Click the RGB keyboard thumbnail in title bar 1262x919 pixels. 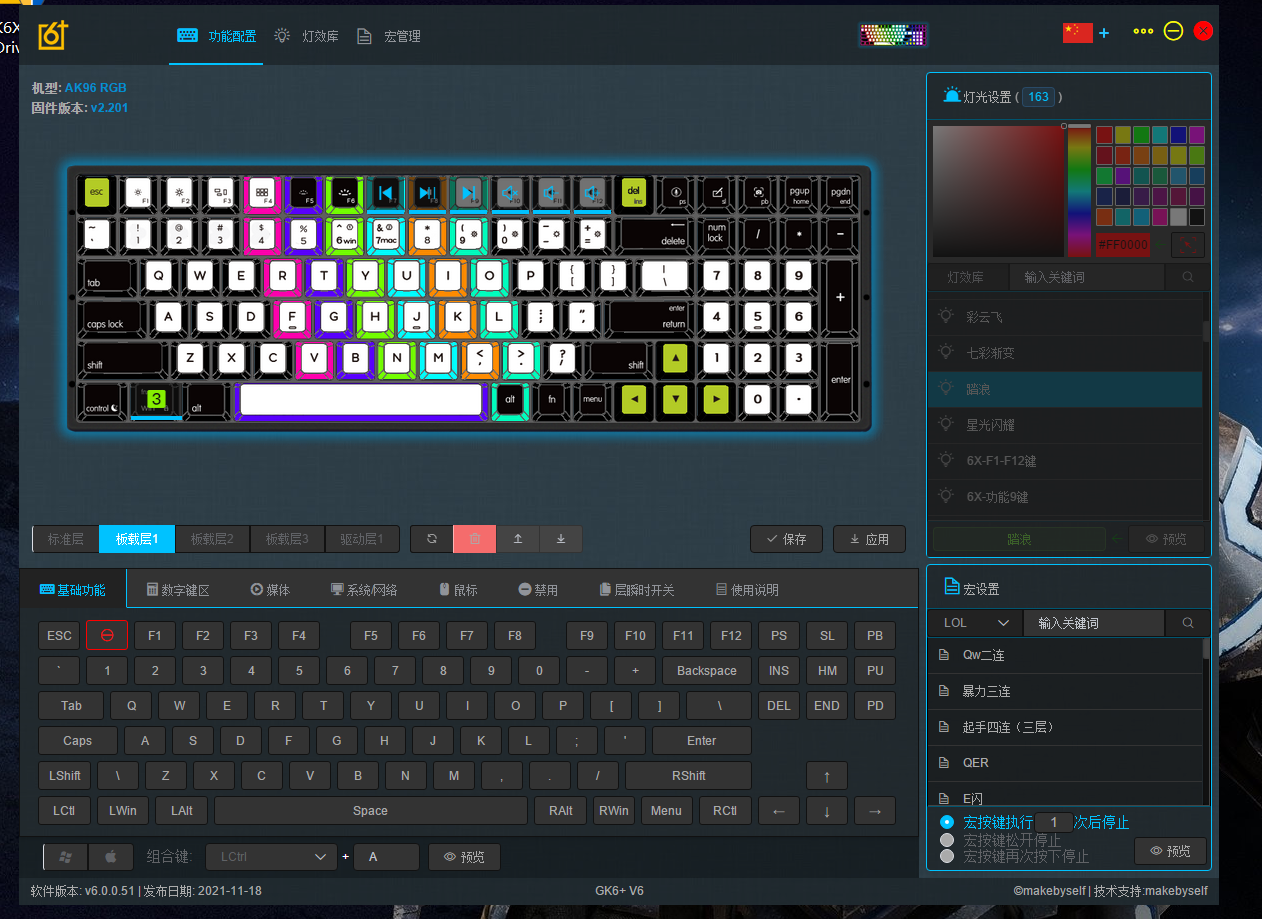click(x=894, y=35)
